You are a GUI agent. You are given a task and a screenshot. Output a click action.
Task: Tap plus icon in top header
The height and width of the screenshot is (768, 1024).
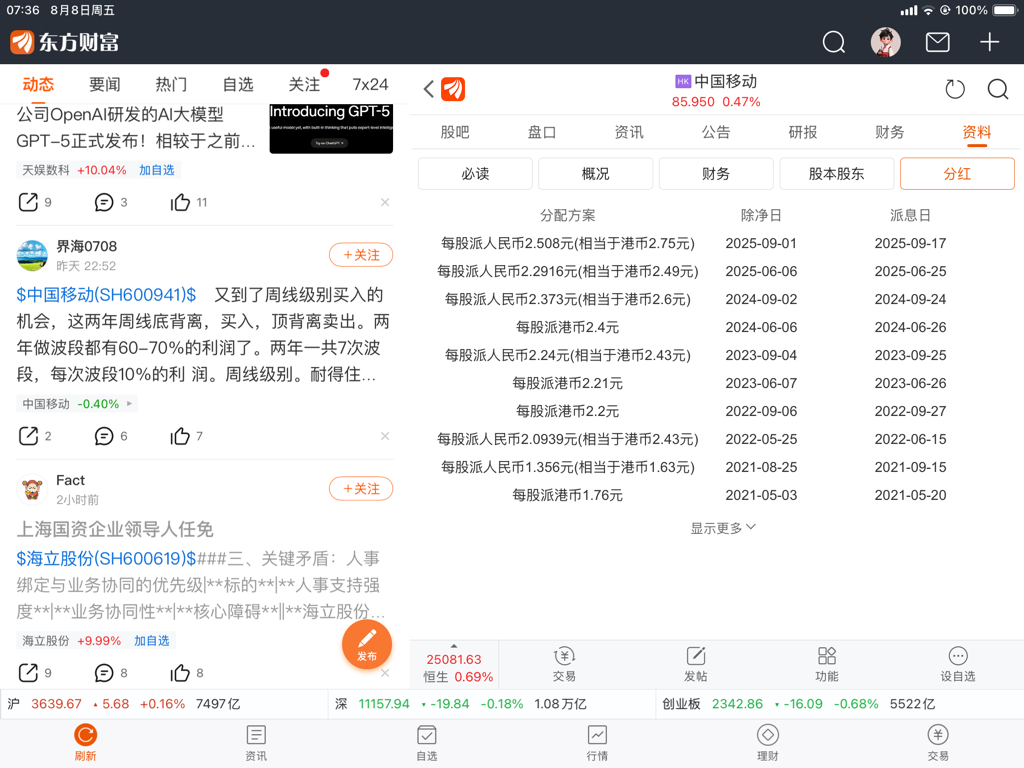[x=989, y=42]
